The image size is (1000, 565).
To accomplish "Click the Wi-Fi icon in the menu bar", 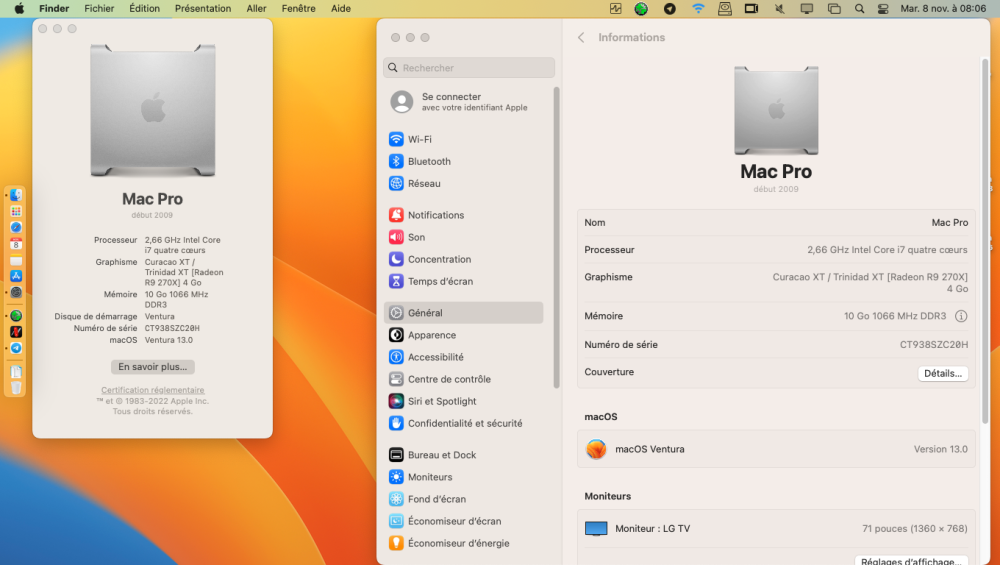I will pos(698,8).
